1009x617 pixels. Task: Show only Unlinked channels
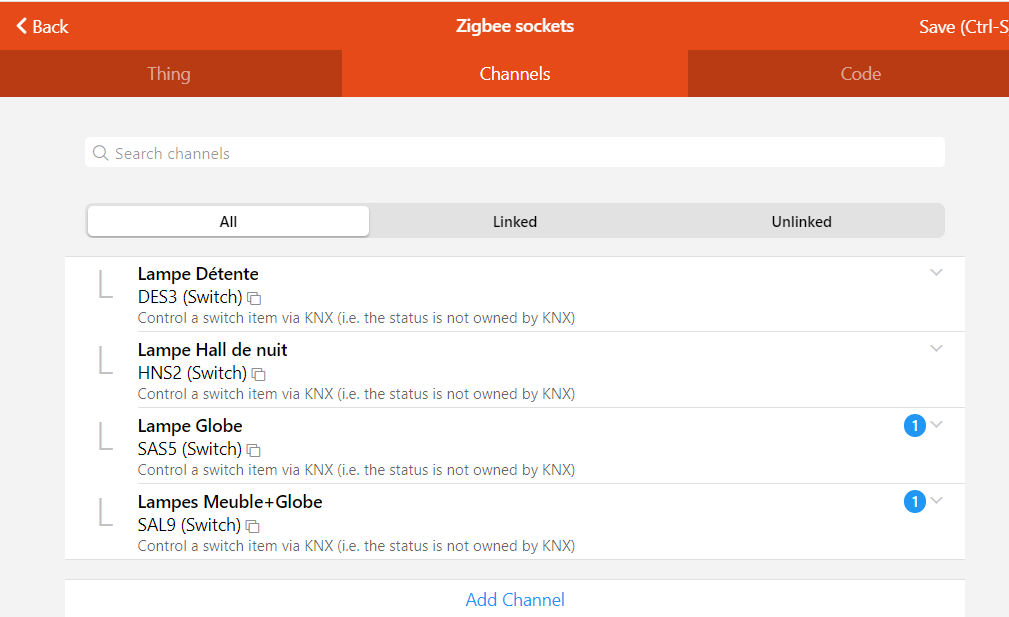click(801, 221)
